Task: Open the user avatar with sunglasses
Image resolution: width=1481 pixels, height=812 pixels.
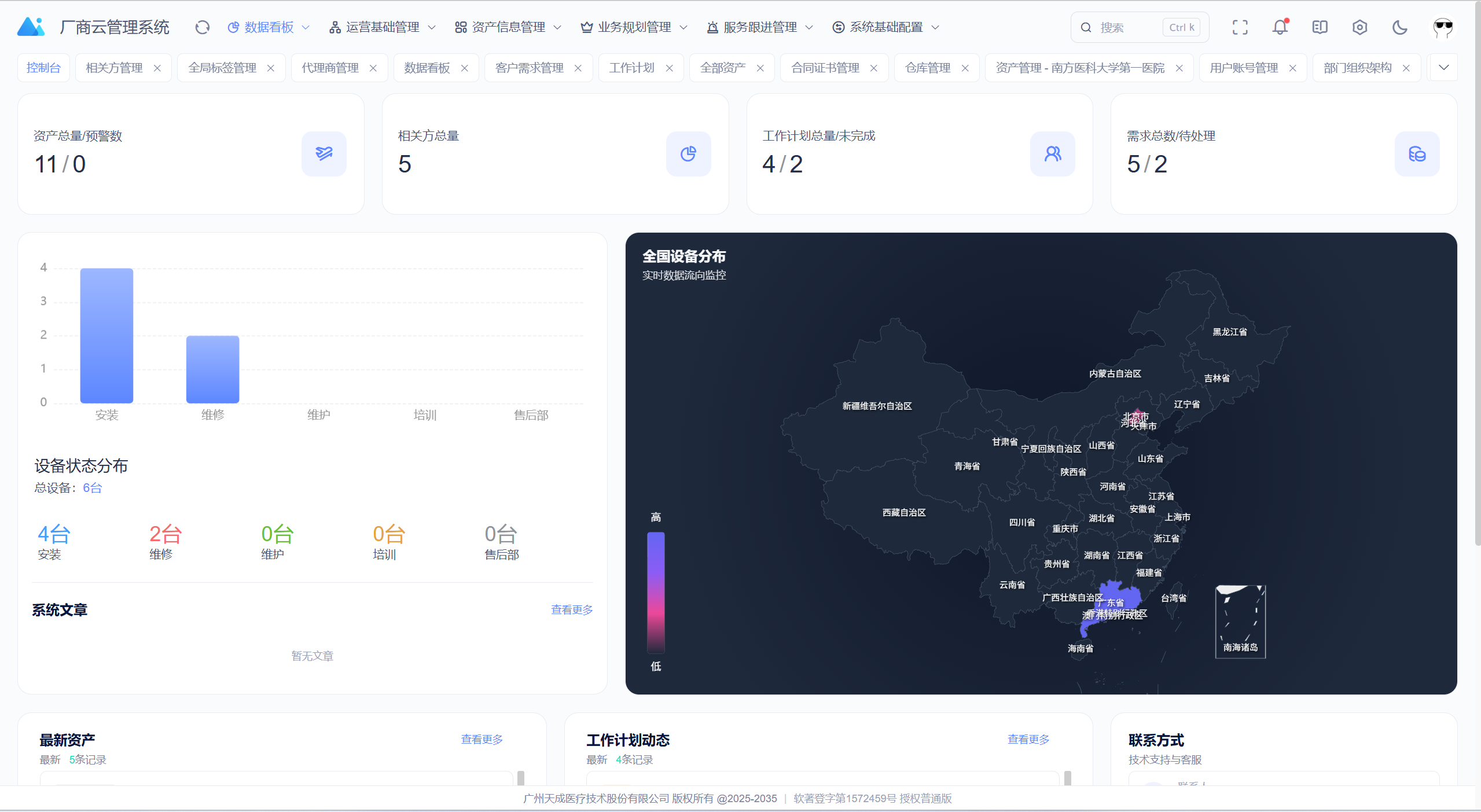Action: click(1442, 27)
